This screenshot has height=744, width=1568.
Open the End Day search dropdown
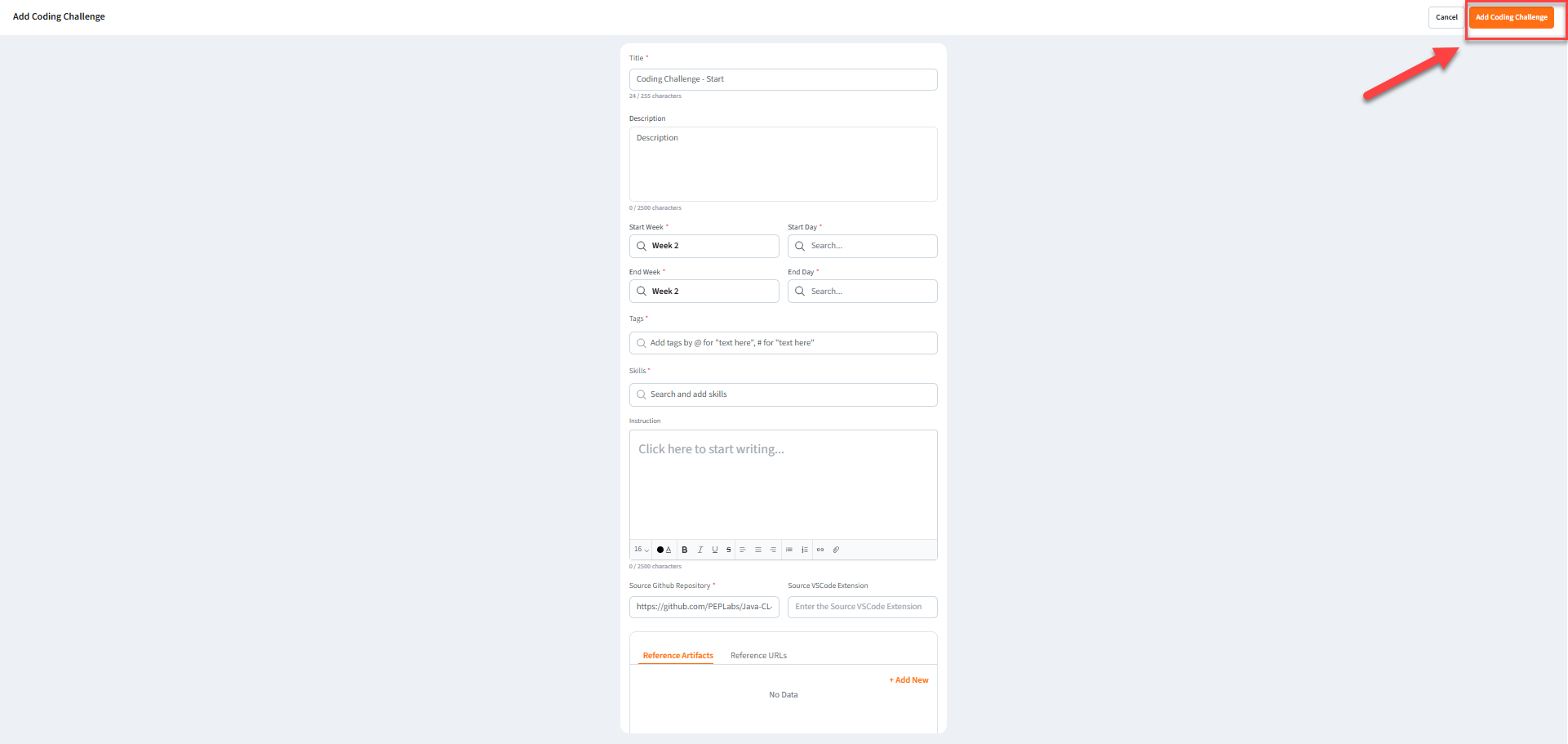pyautogui.click(x=862, y=292)
